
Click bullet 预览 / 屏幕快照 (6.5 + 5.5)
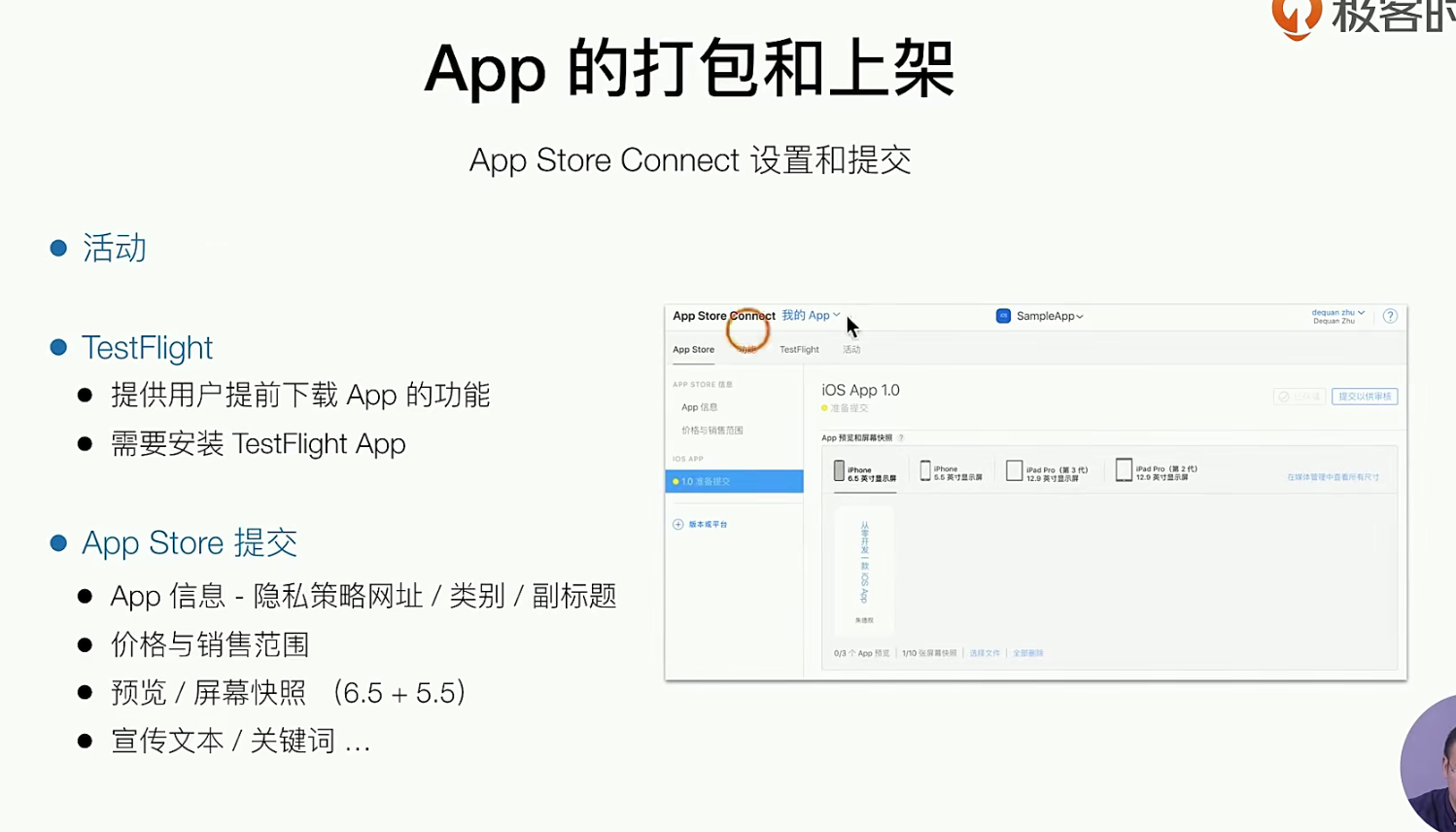(289, 693)
